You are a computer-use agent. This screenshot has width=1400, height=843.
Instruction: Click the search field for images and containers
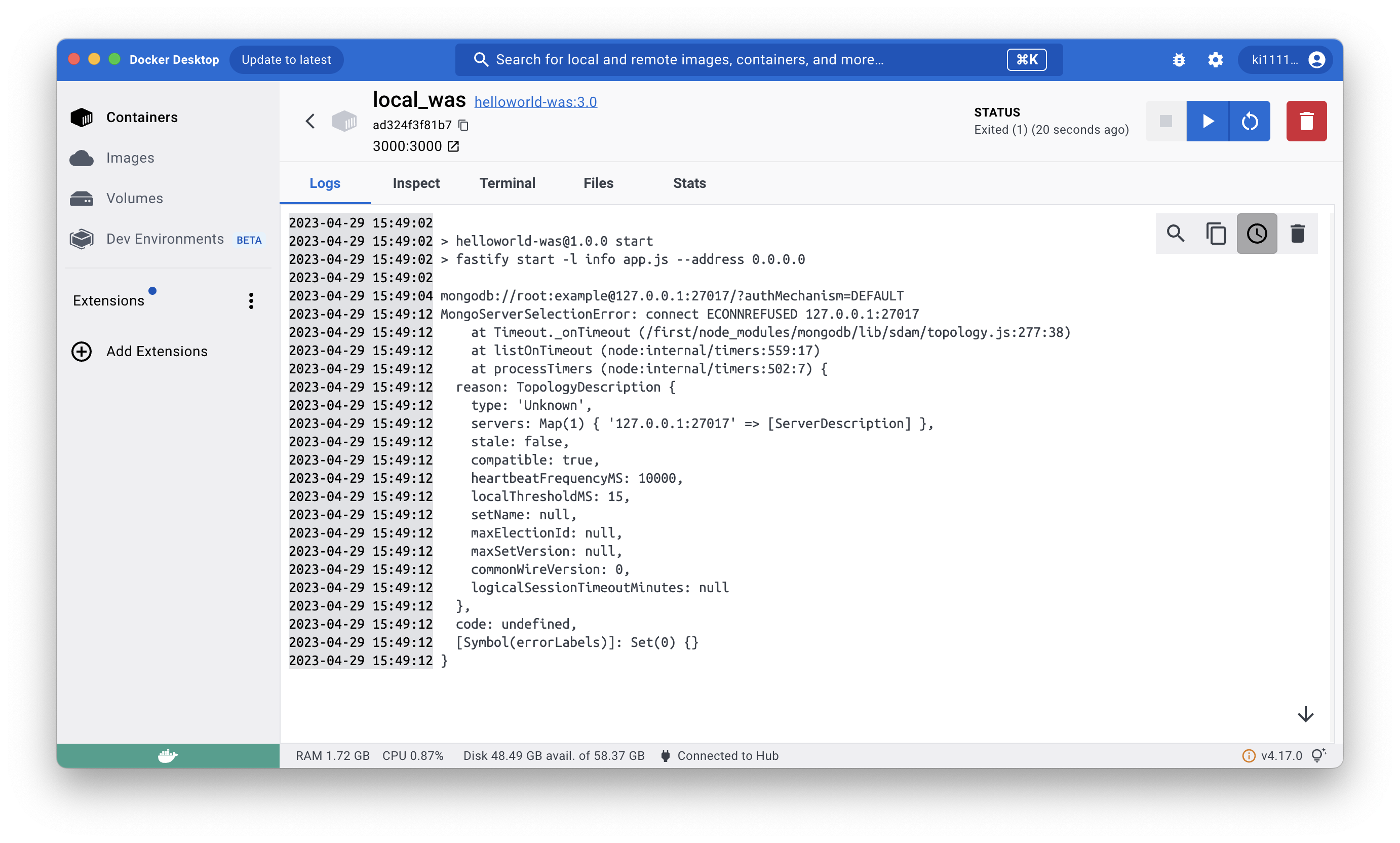tap(758, 60)
